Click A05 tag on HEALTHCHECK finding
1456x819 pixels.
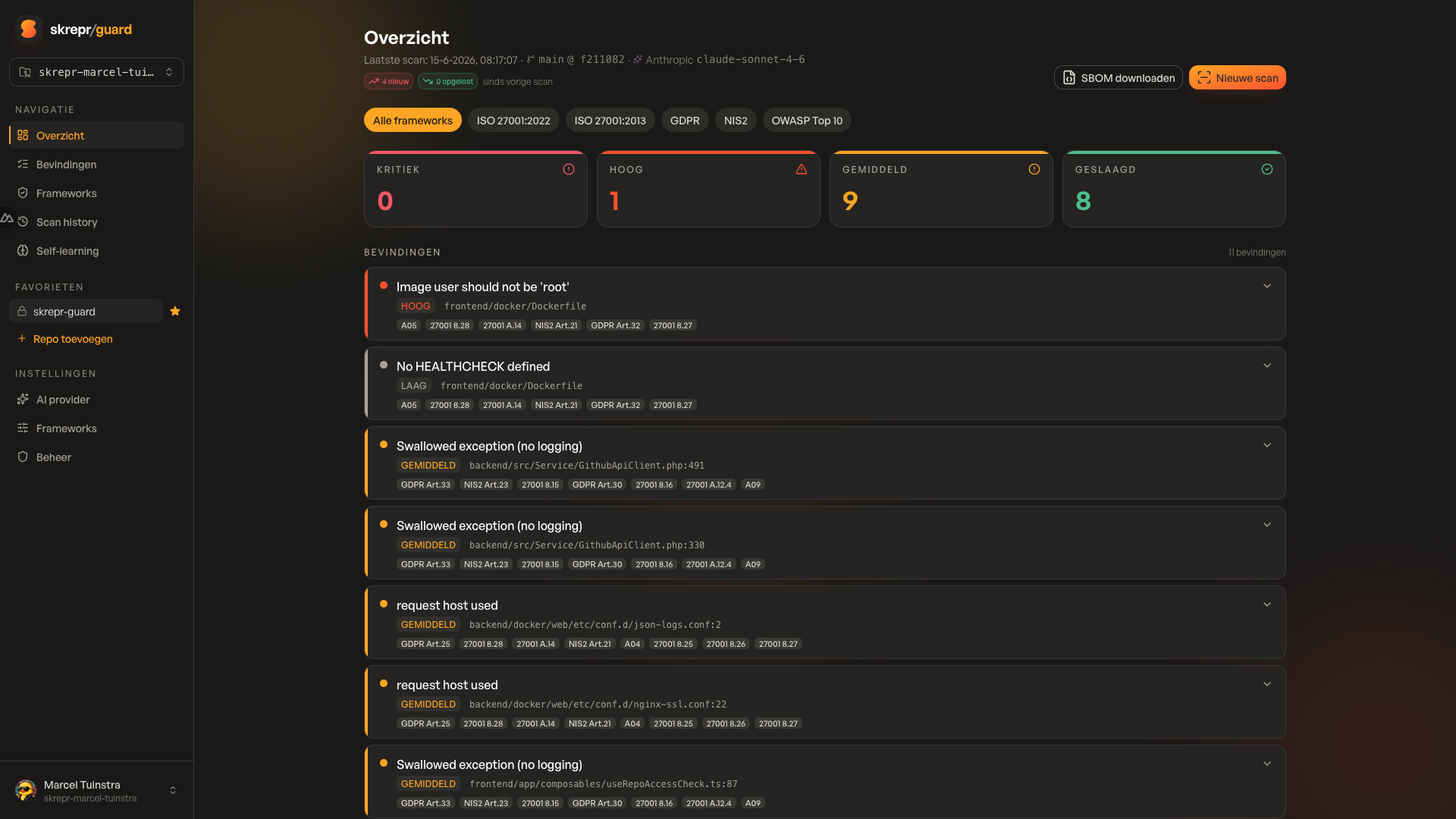(x=409, y=405)
